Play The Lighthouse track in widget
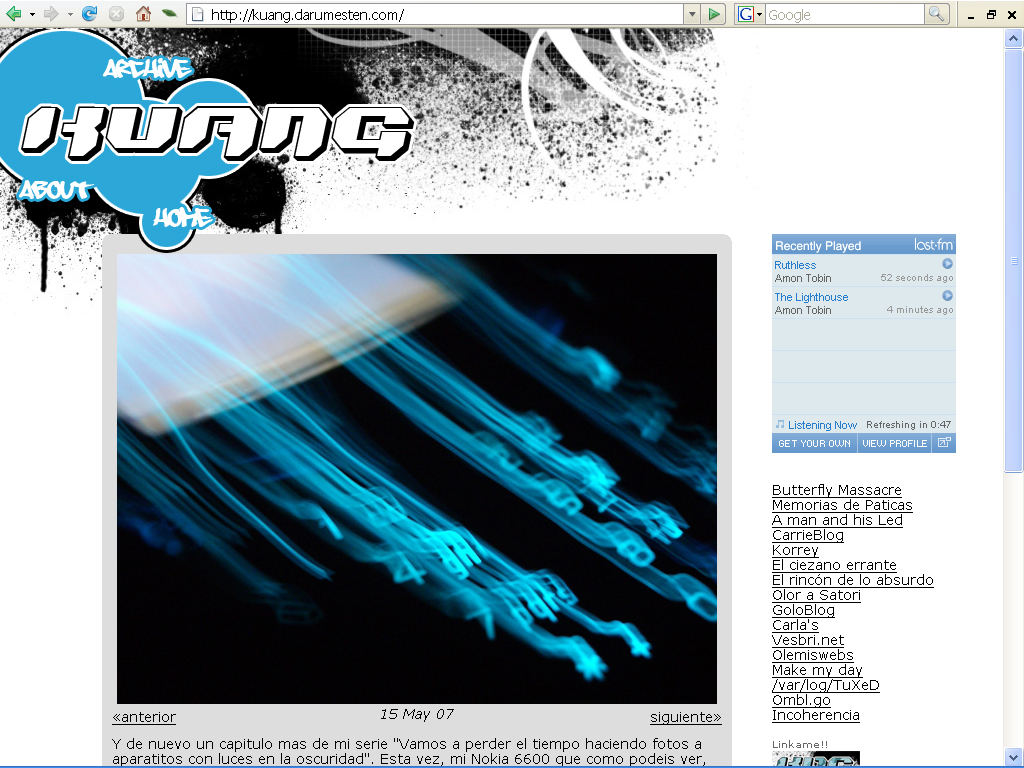1024x768 pixels. [947, 296]
